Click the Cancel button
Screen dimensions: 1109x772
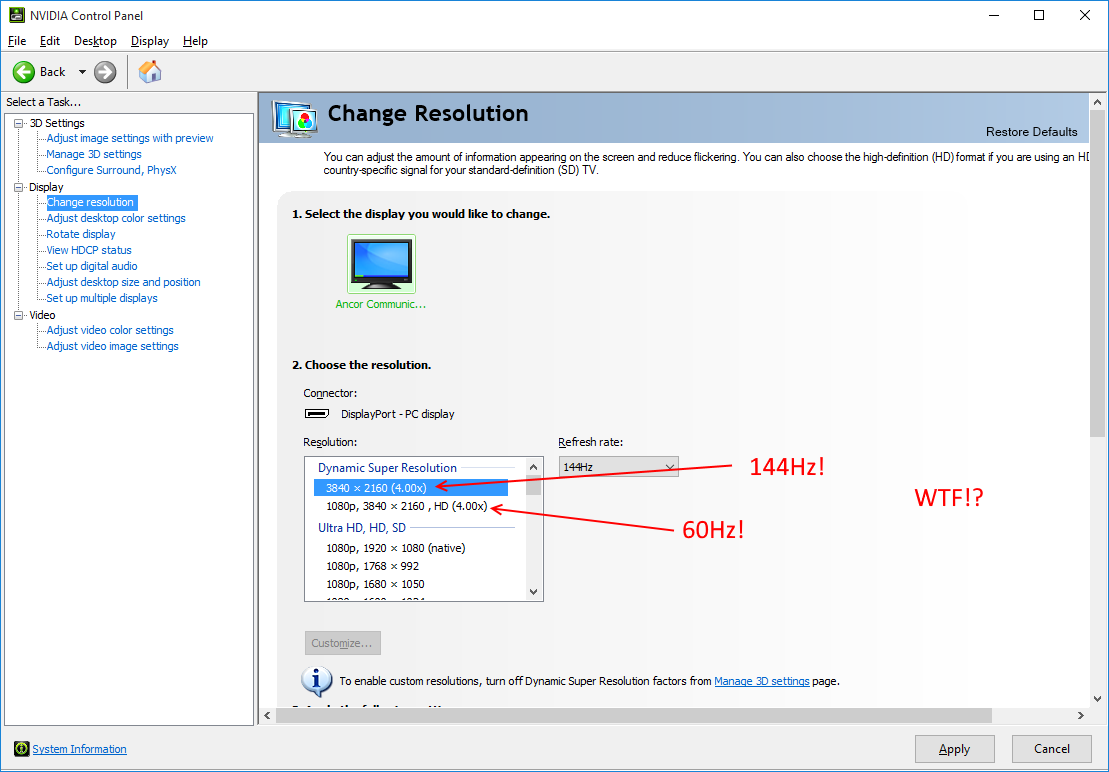(x=1052, y=749)
